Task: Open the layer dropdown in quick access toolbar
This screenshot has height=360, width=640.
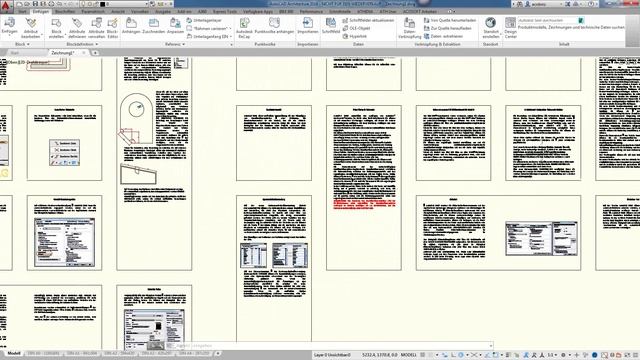Action: [147, 4]
